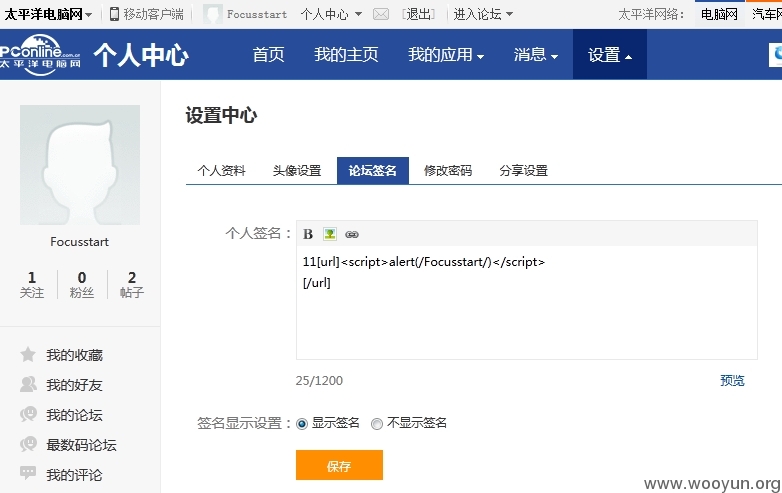Click the small Focusstart avatar in top bar
782x493 pixels.
(x=213, y=14)
